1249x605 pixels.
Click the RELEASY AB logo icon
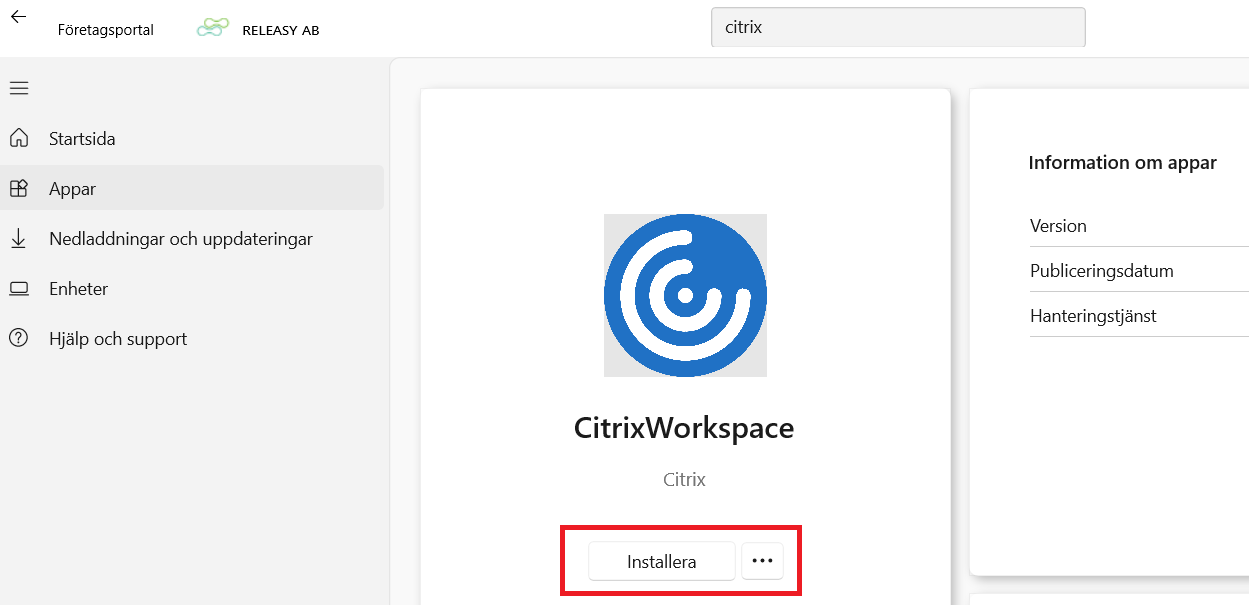pyautogui.click(x=213, y=29)
